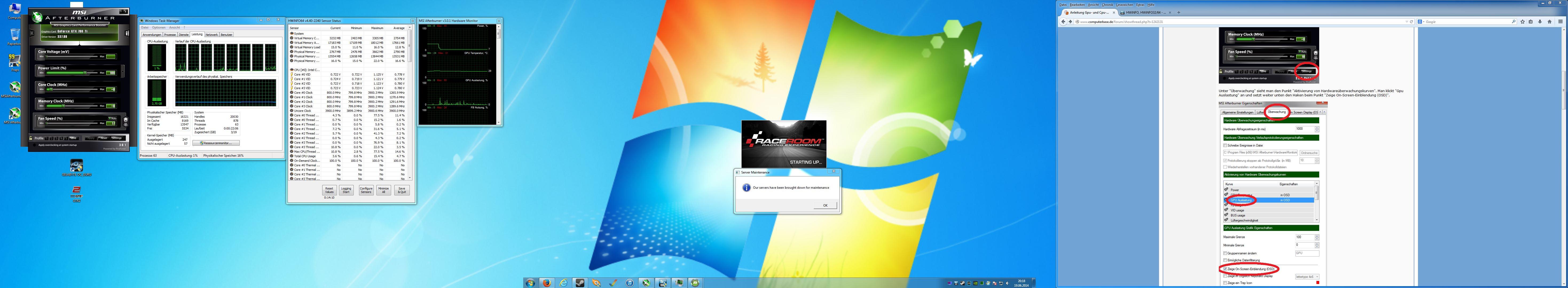
Task: Adjust the Power Limit slider in Afterburner
Action: point(72,73)
